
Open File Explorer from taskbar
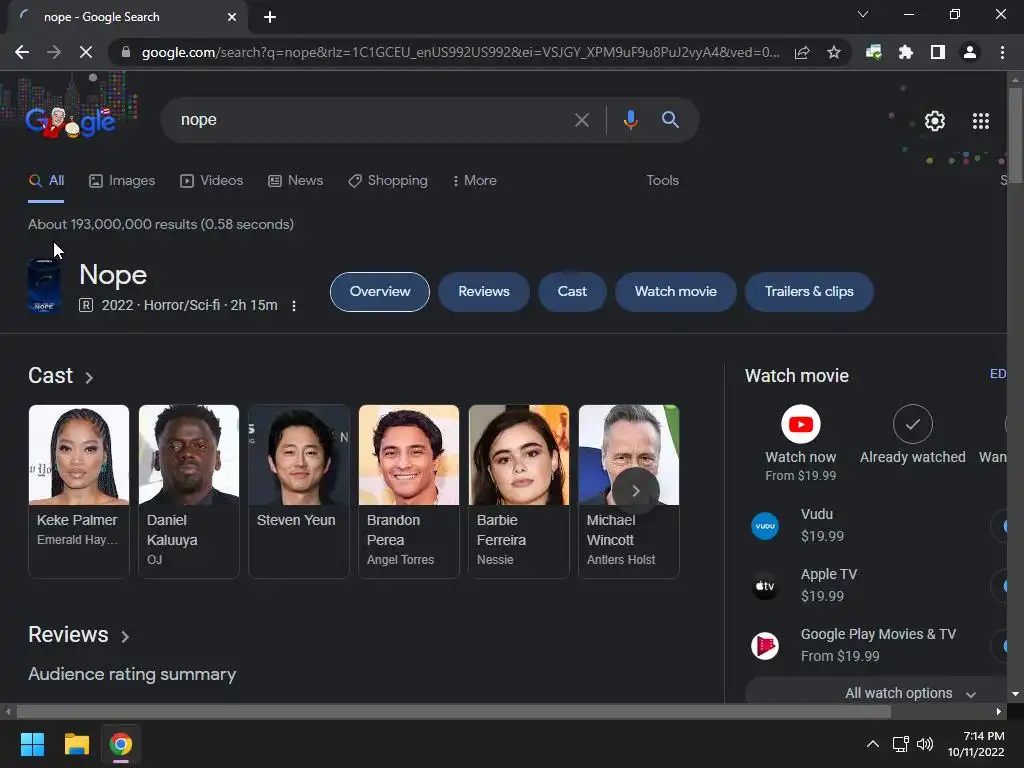(76, 744)
